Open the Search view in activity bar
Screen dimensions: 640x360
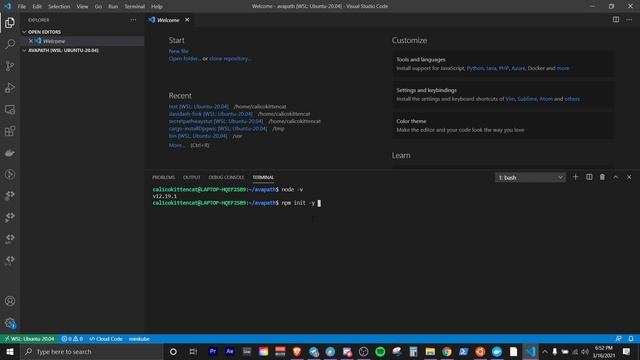coord(10,44)
